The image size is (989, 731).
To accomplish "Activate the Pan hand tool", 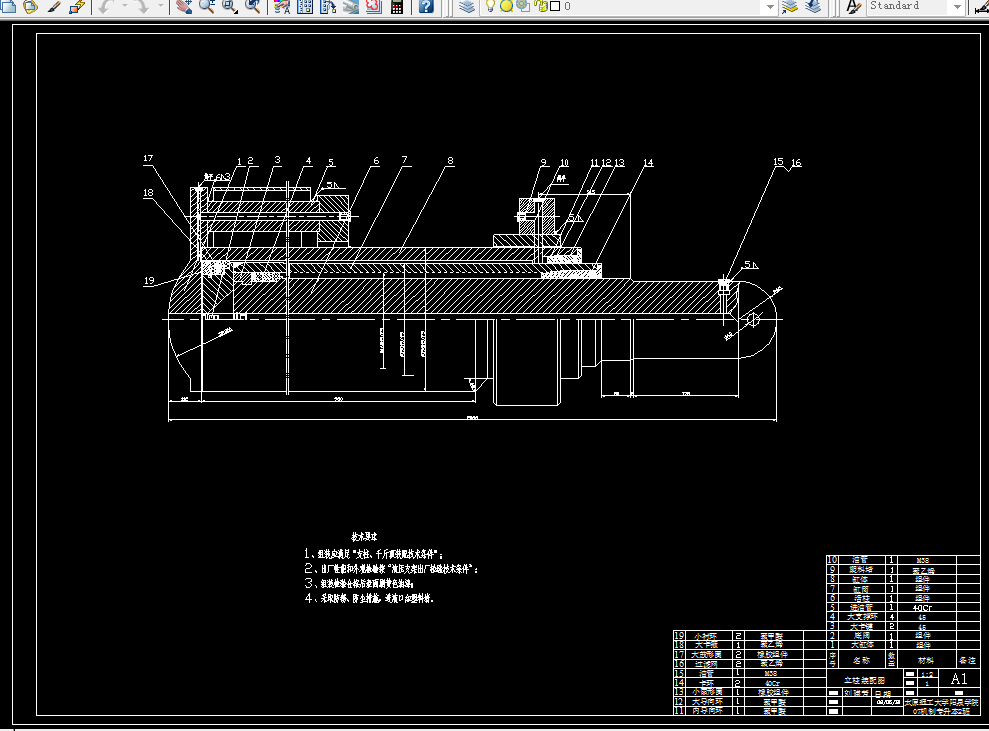I will 184,6.
